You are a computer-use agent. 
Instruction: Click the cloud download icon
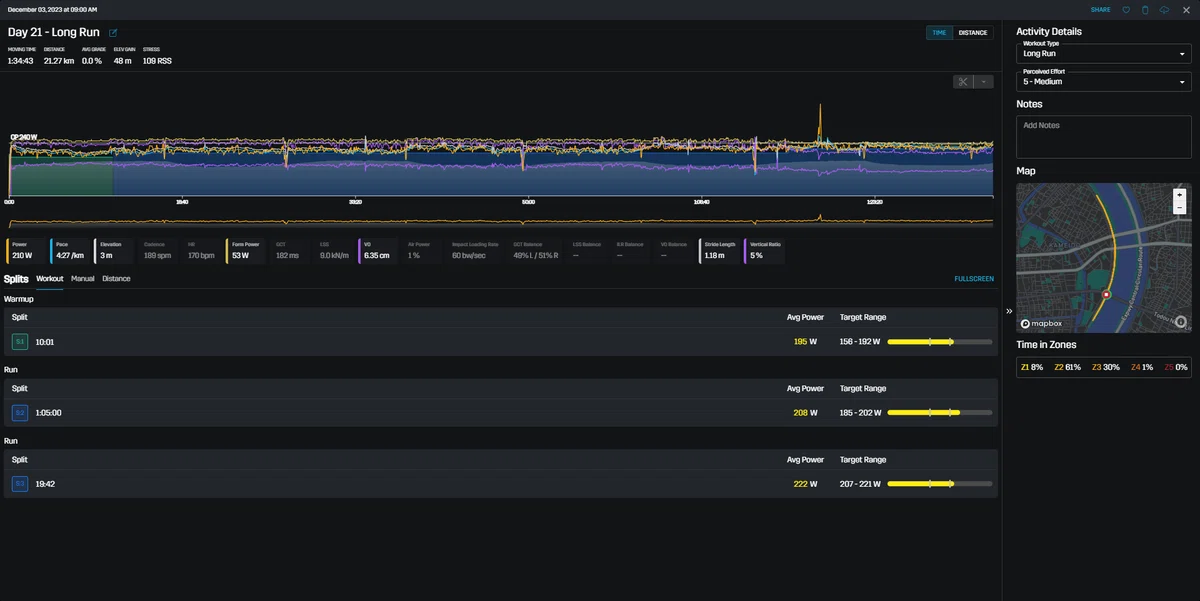tap(1164, 10)
